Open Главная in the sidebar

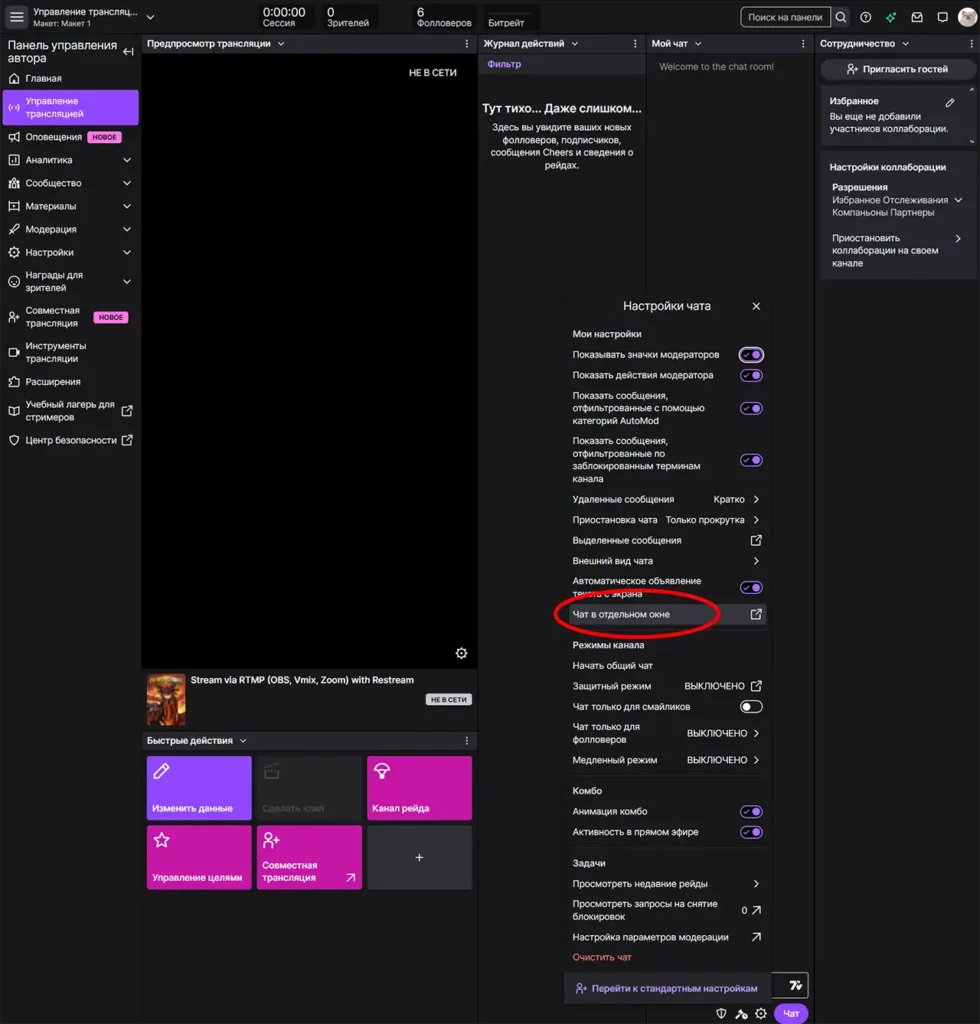click(x=43, y=78)
